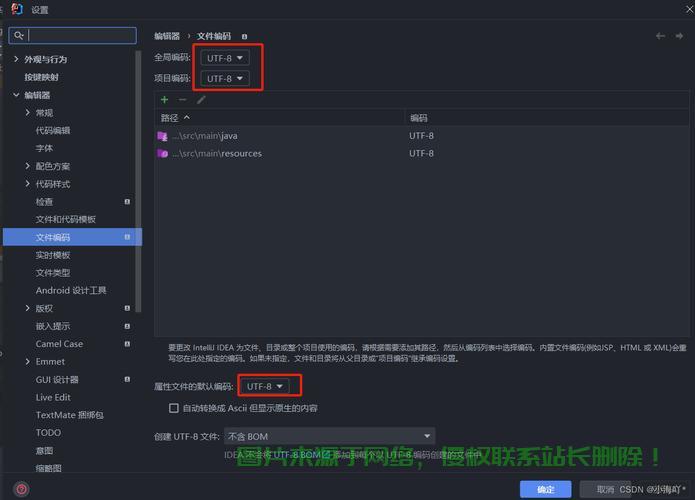Expand the 代码样式 tree node
Screen dimensions: 695x500
coord(28,184)
